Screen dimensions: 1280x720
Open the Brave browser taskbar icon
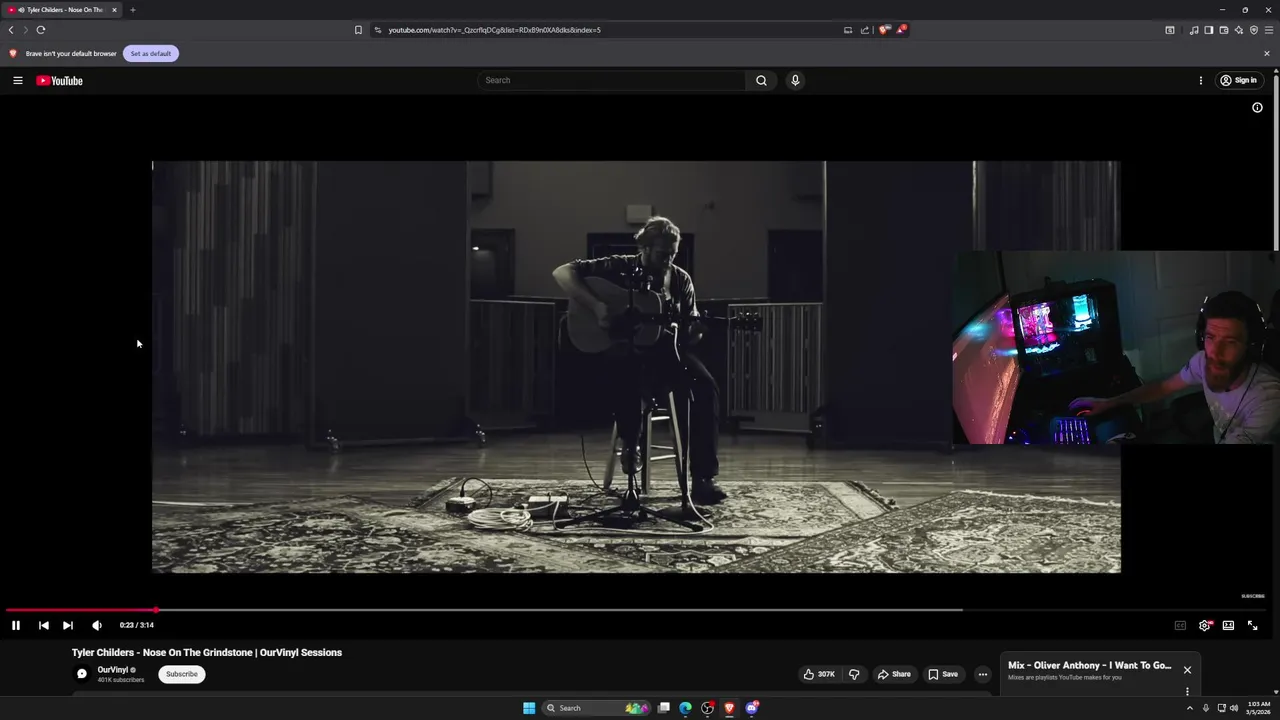tap(729, 708)
